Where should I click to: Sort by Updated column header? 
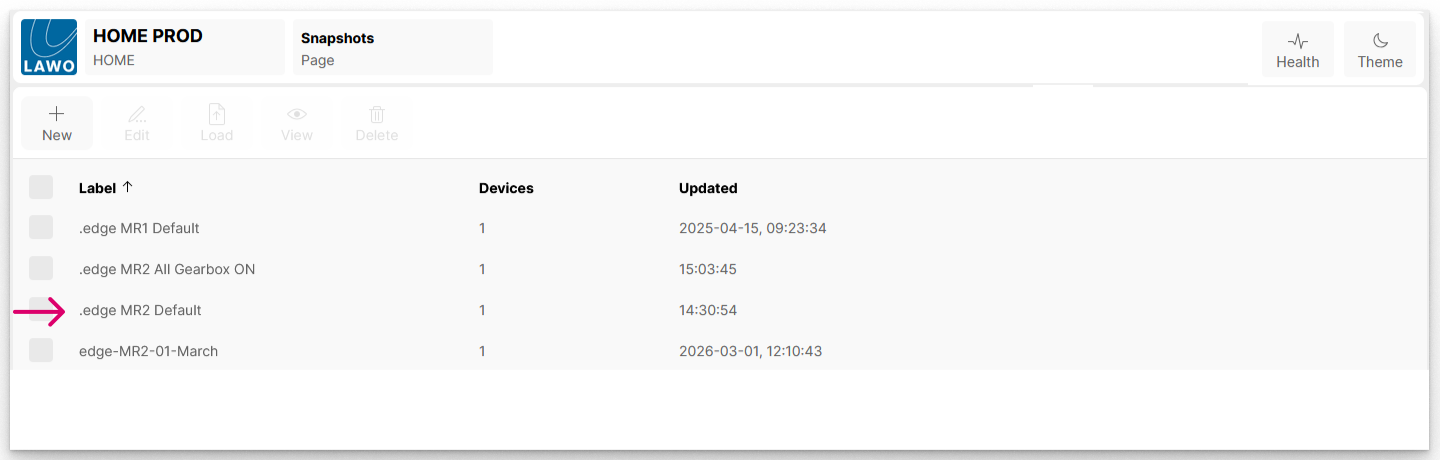pos(708,188)
